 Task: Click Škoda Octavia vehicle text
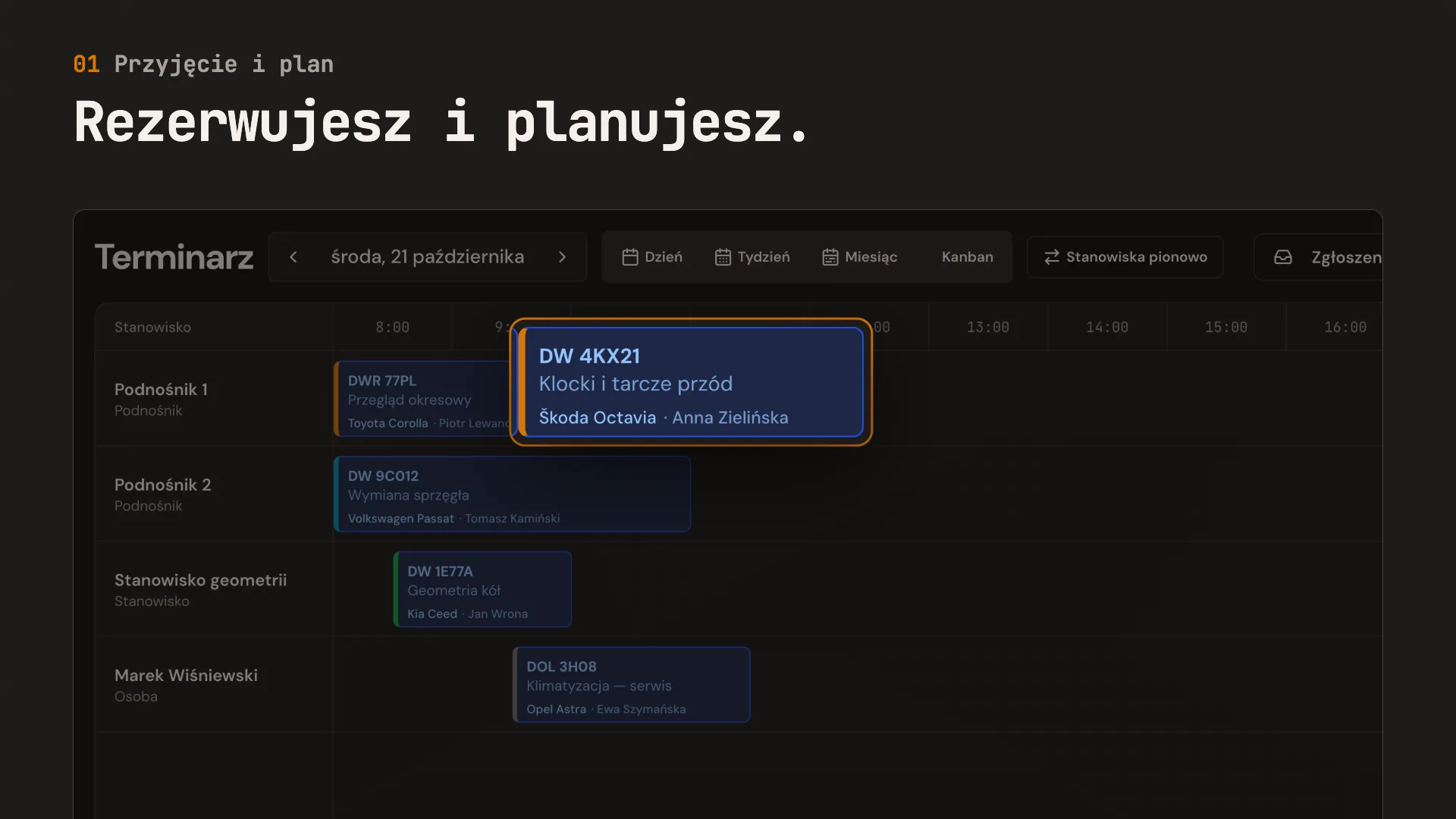coord(598,417)
